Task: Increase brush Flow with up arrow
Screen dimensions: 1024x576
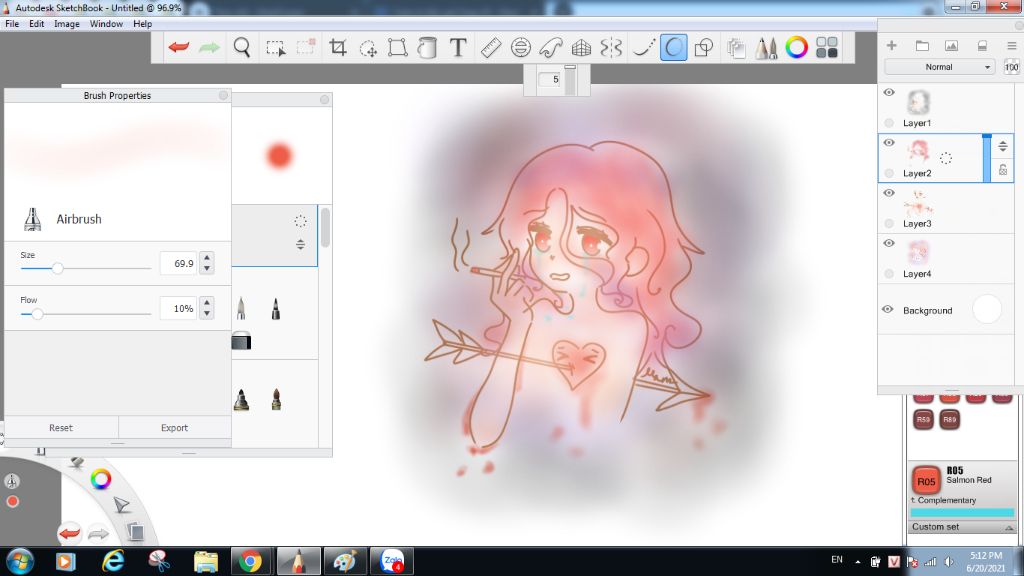Action: pos(207,303)
